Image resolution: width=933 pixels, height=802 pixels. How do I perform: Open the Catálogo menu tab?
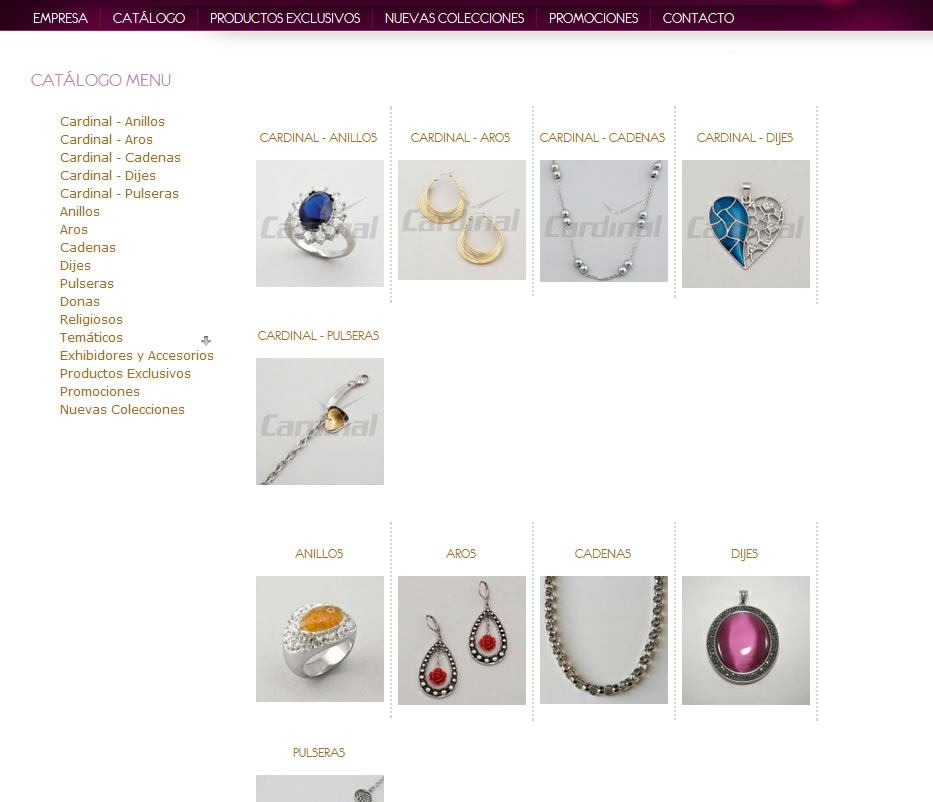(149, 18)
